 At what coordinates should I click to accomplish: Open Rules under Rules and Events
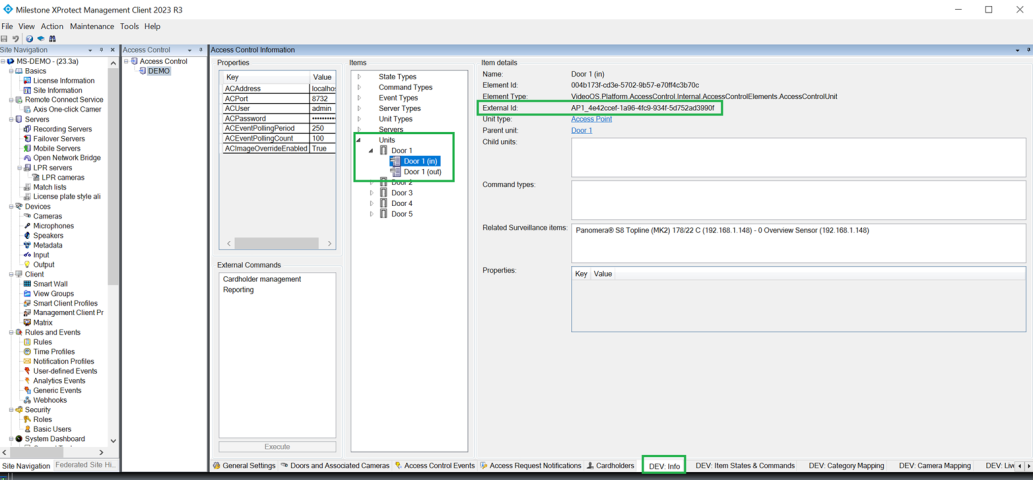point(43,342)
